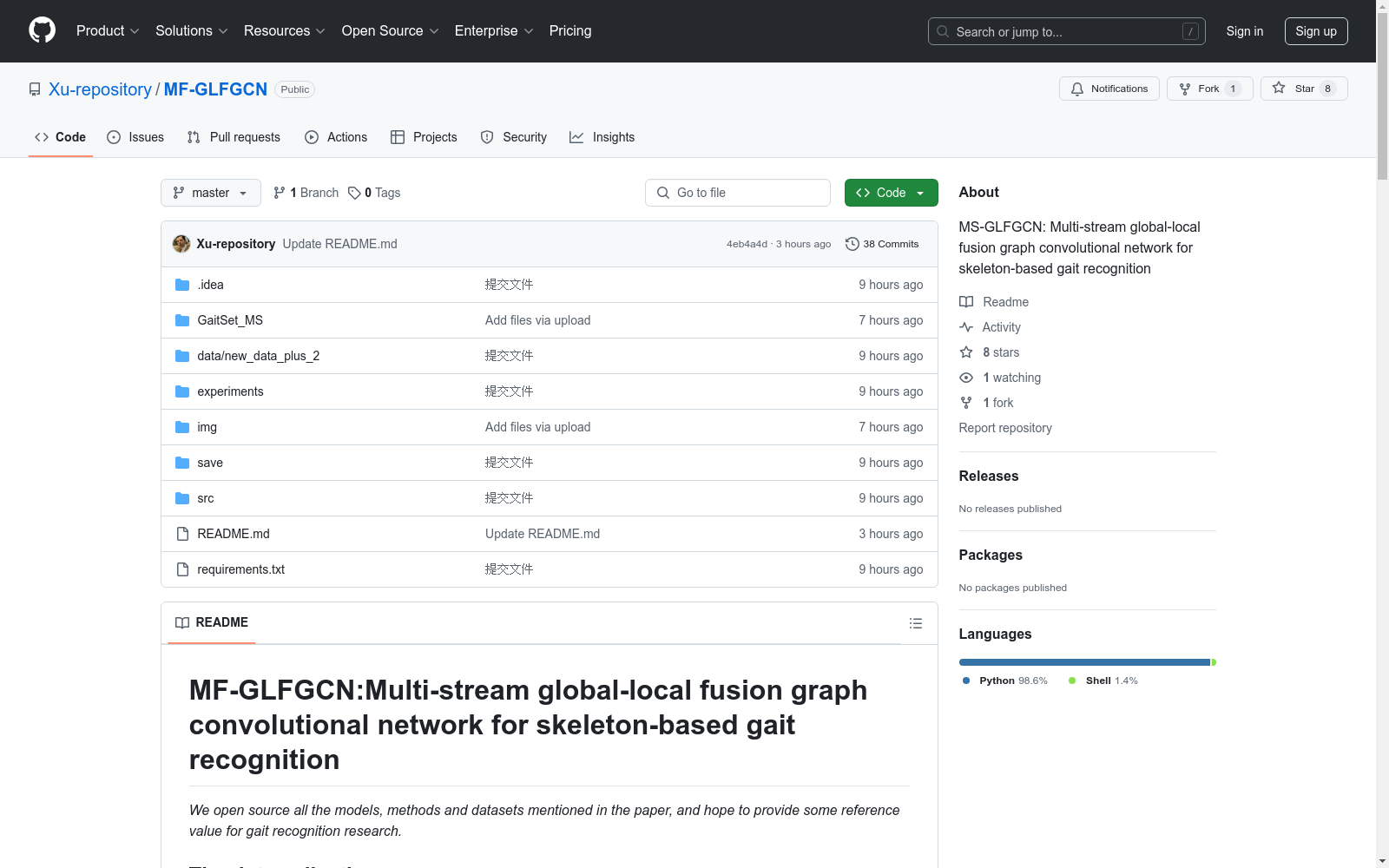Click the tag icon next to Tags

click(354, 193)
